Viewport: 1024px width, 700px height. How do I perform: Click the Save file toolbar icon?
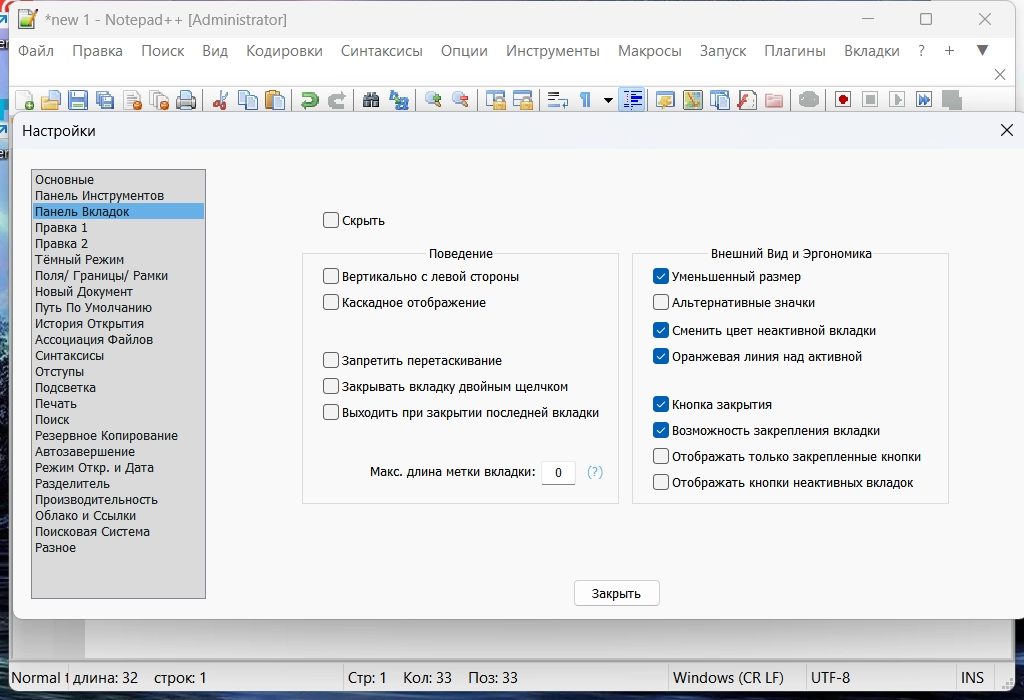[77, 100]
